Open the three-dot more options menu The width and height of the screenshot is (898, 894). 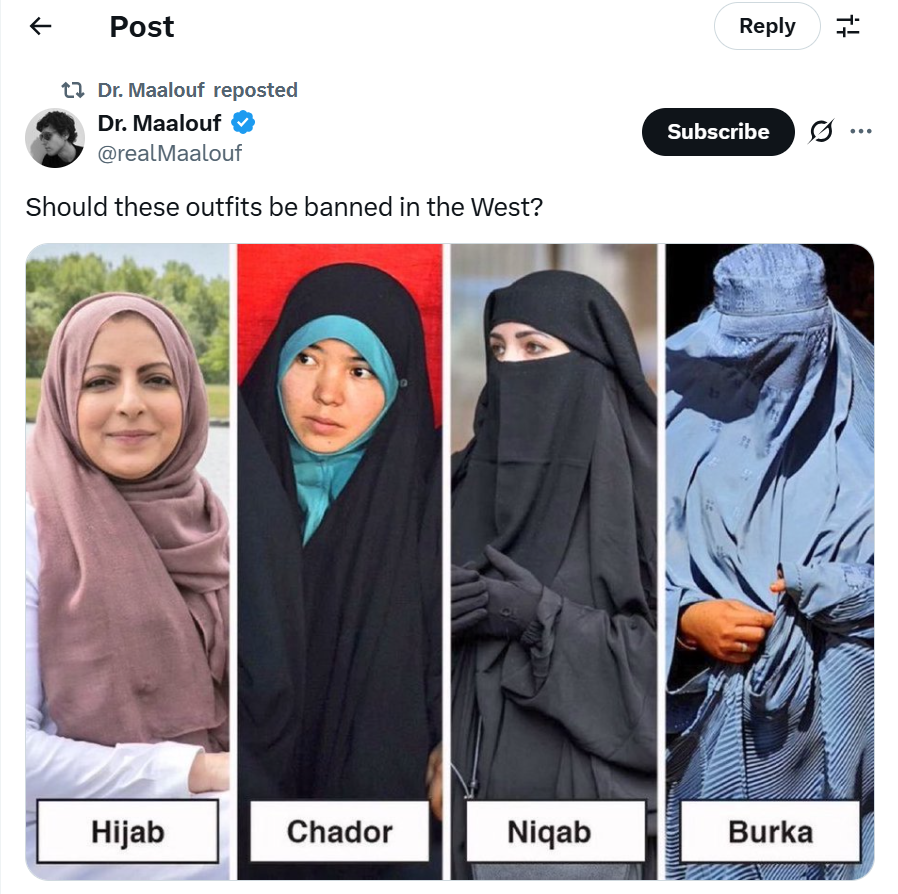pyautogui.click(x=861, y=131)
